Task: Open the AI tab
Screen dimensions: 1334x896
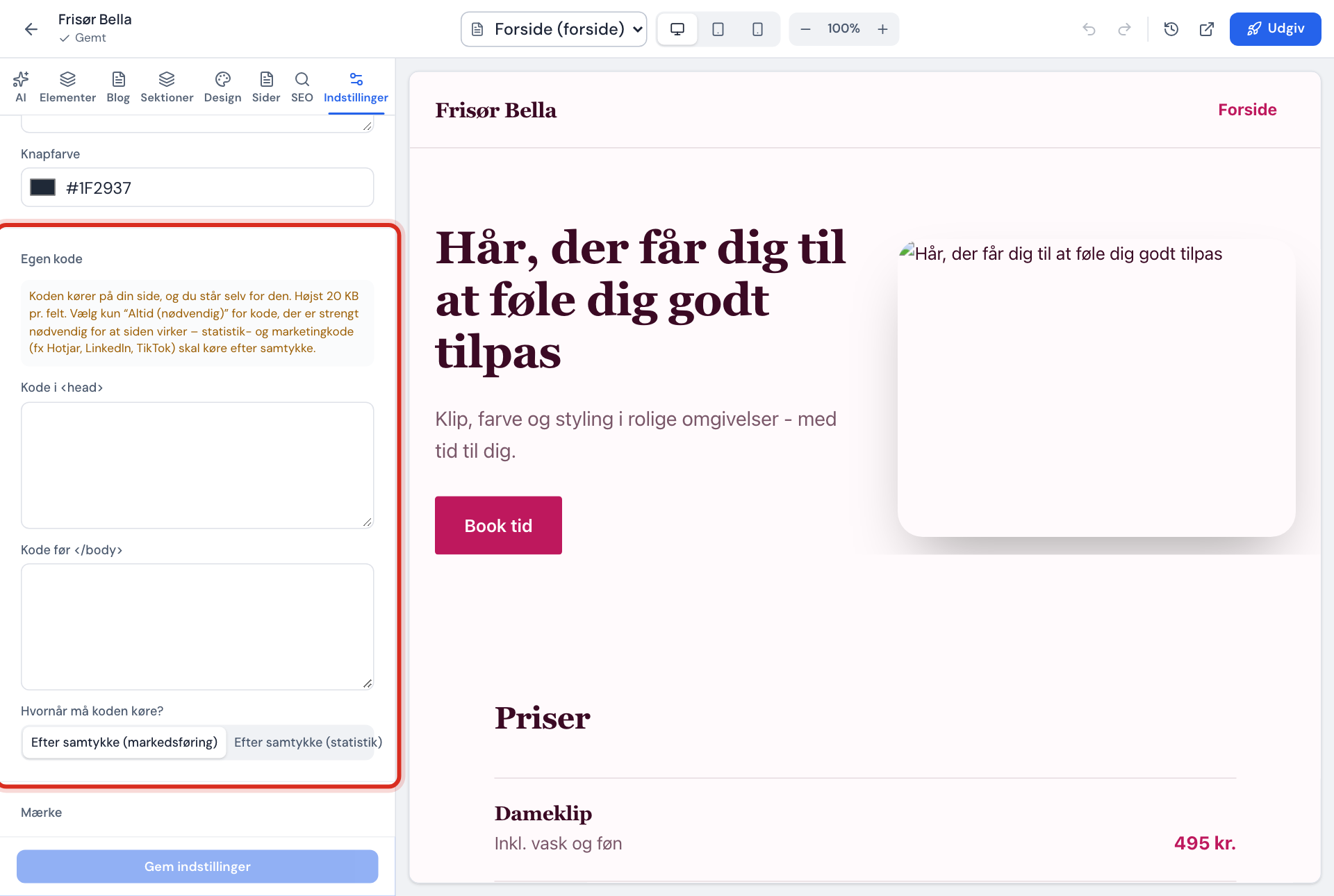Action: (21, 88)
